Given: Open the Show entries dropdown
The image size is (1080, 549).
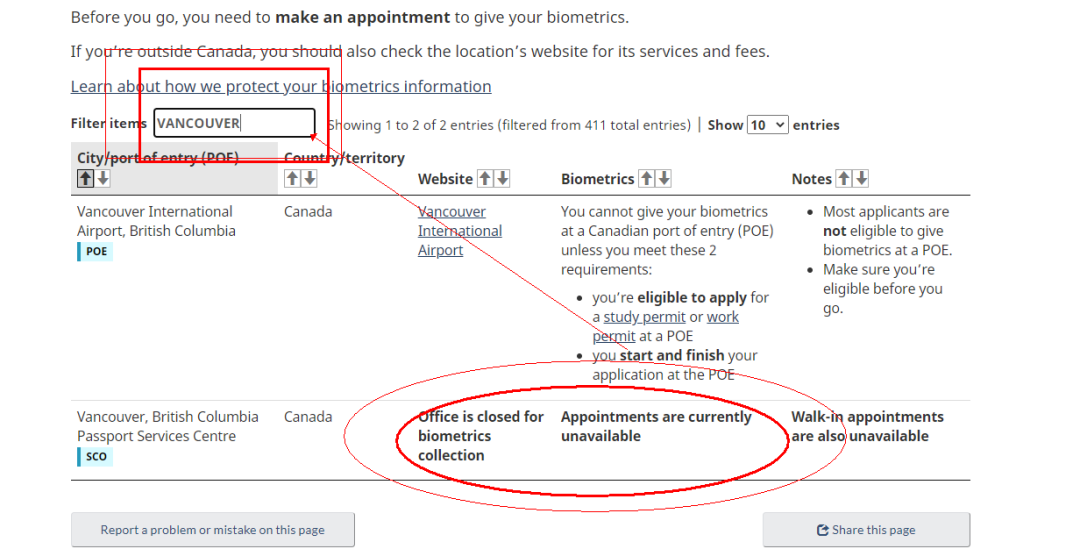Looking at the screenshot, I should (768, 125).
